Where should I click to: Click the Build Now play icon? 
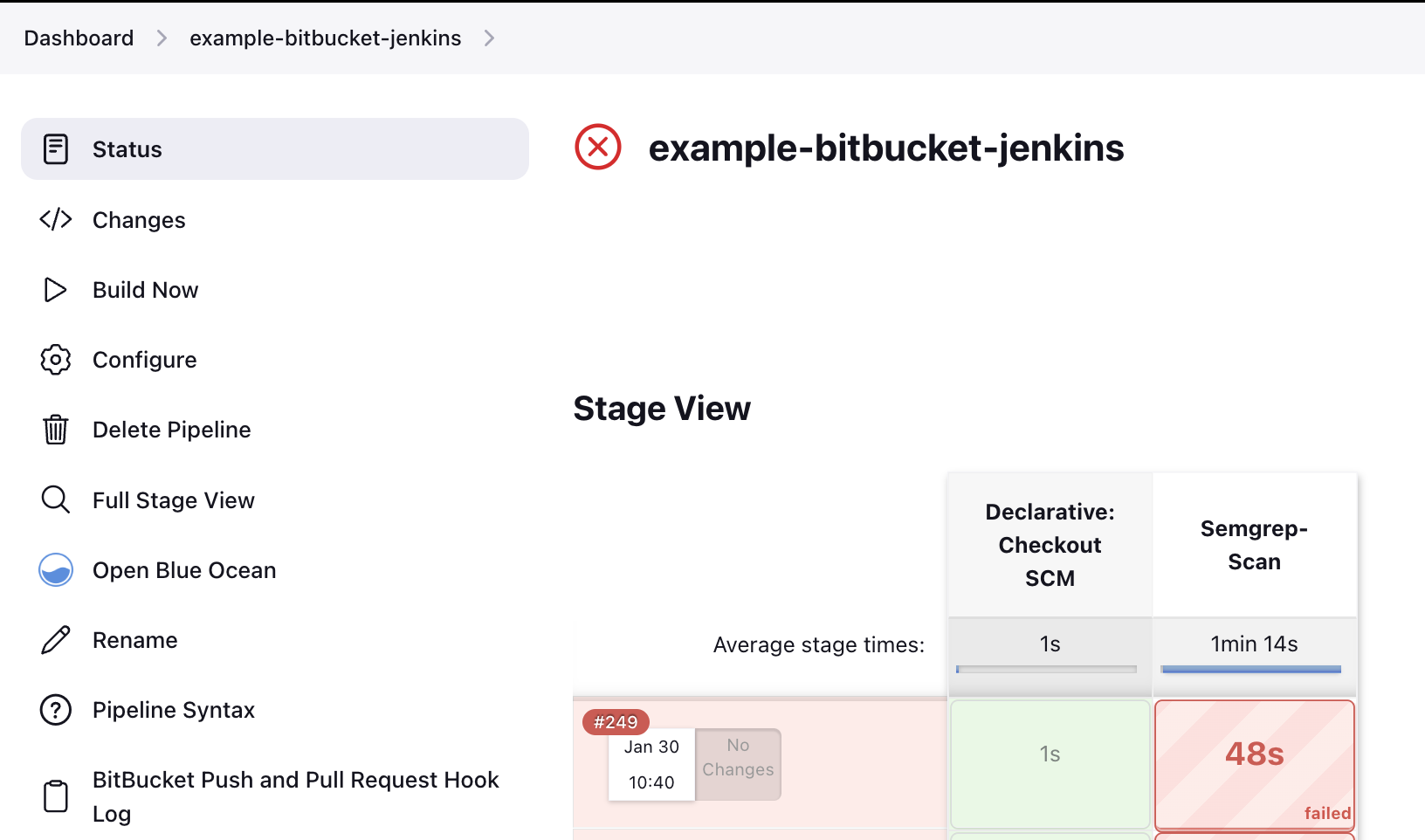pos(56,290)
